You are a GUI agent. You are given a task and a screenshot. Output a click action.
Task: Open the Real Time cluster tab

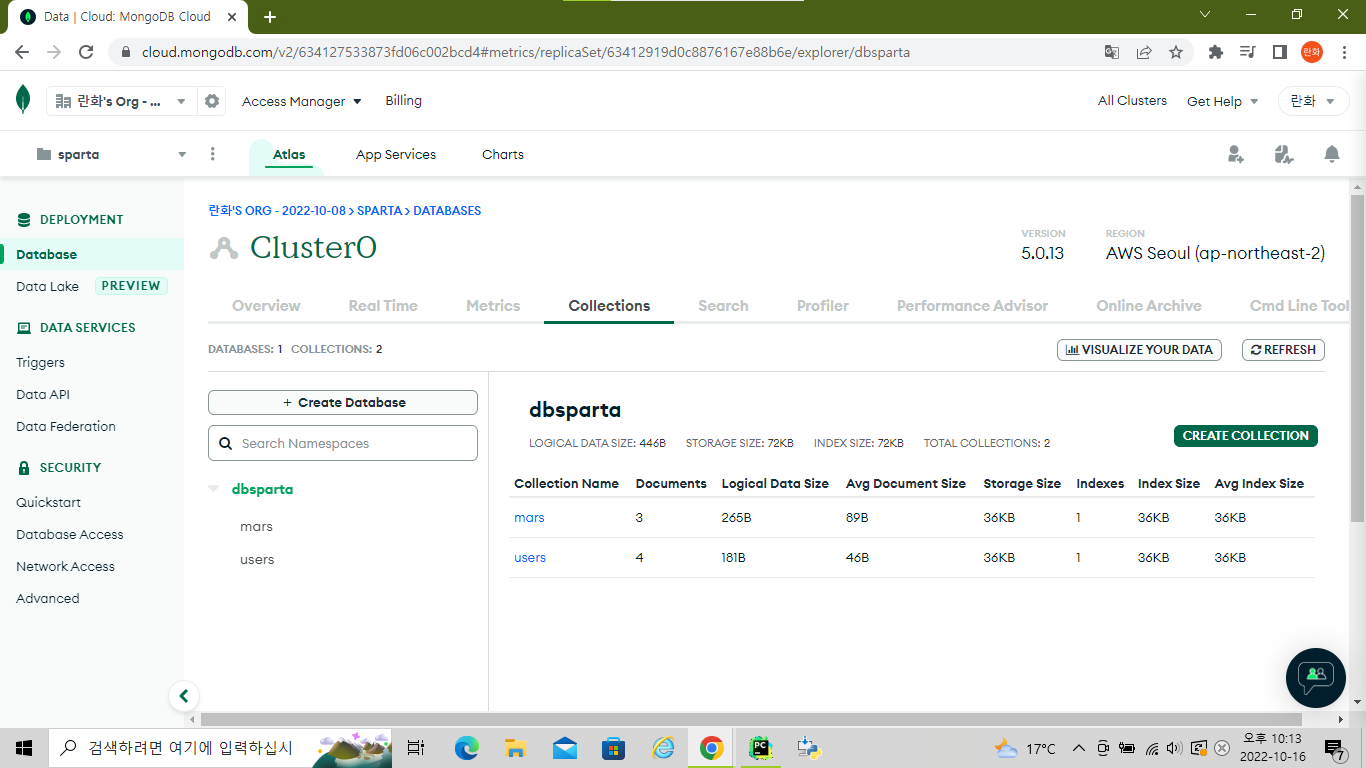tap(383, 306)
